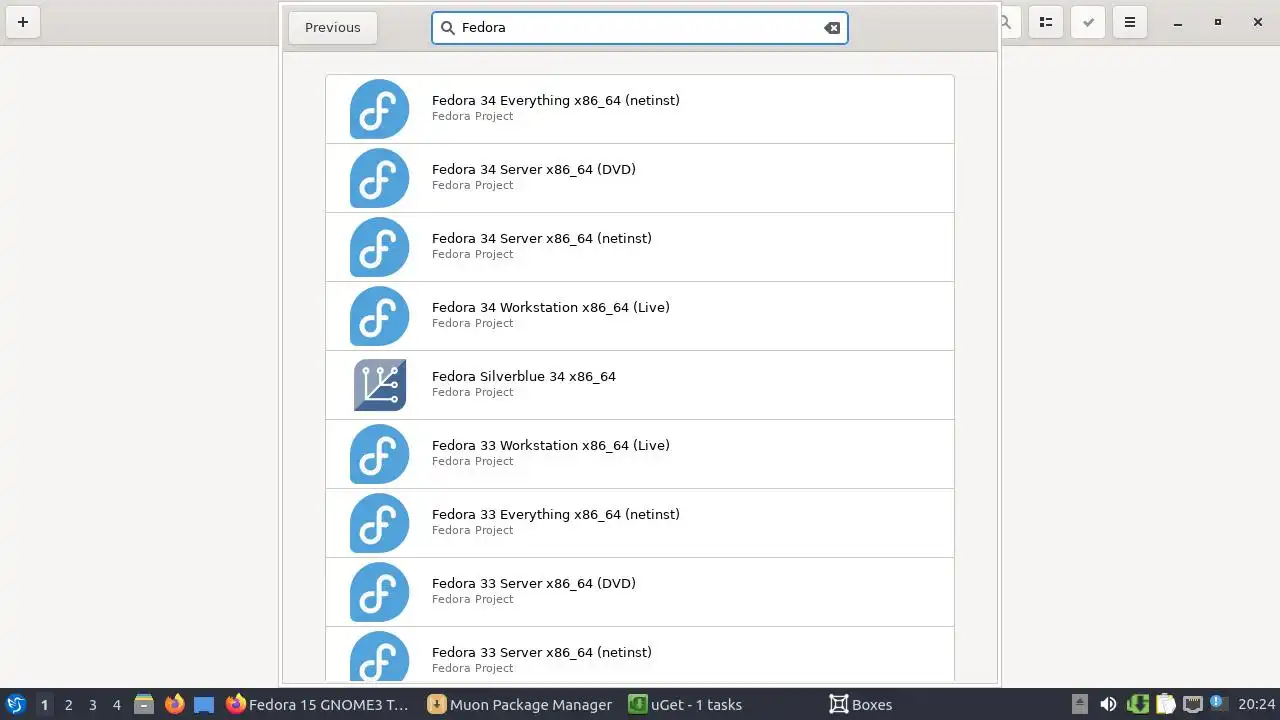Screen dimensions: 1280x720
Task: Select Fedora 33 Server x86_64 (netinst)
Action: tap(640, 654)
